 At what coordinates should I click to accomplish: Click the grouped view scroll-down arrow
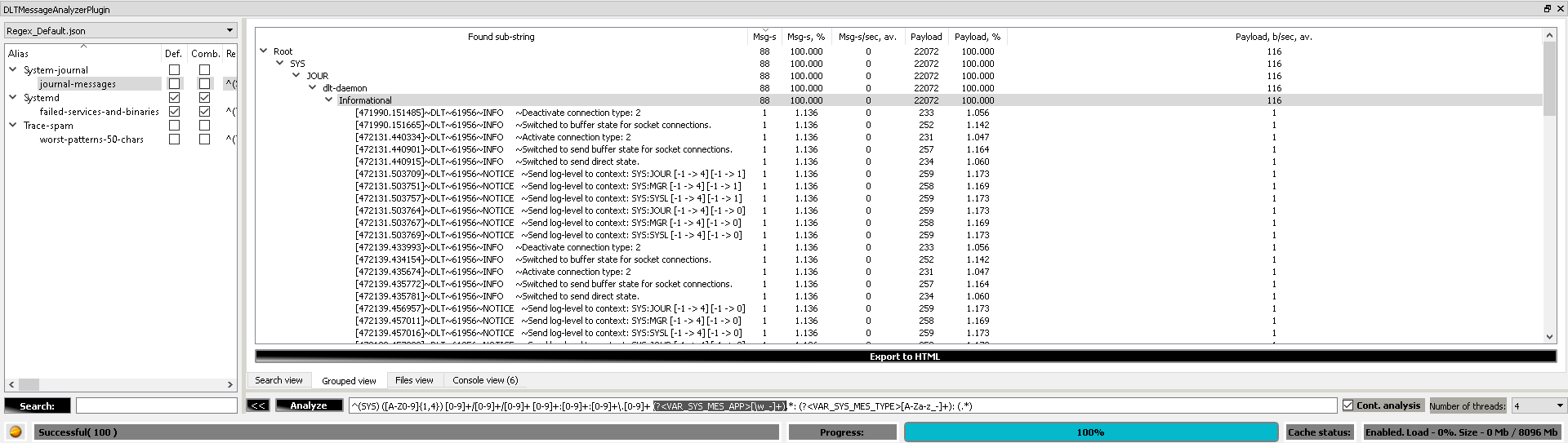click(1549, 337)
